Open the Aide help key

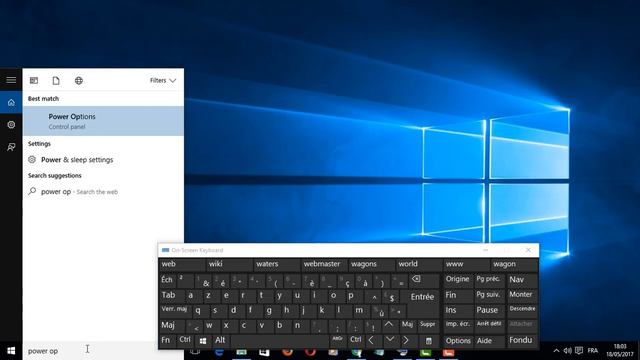click(x=490, y=340)
